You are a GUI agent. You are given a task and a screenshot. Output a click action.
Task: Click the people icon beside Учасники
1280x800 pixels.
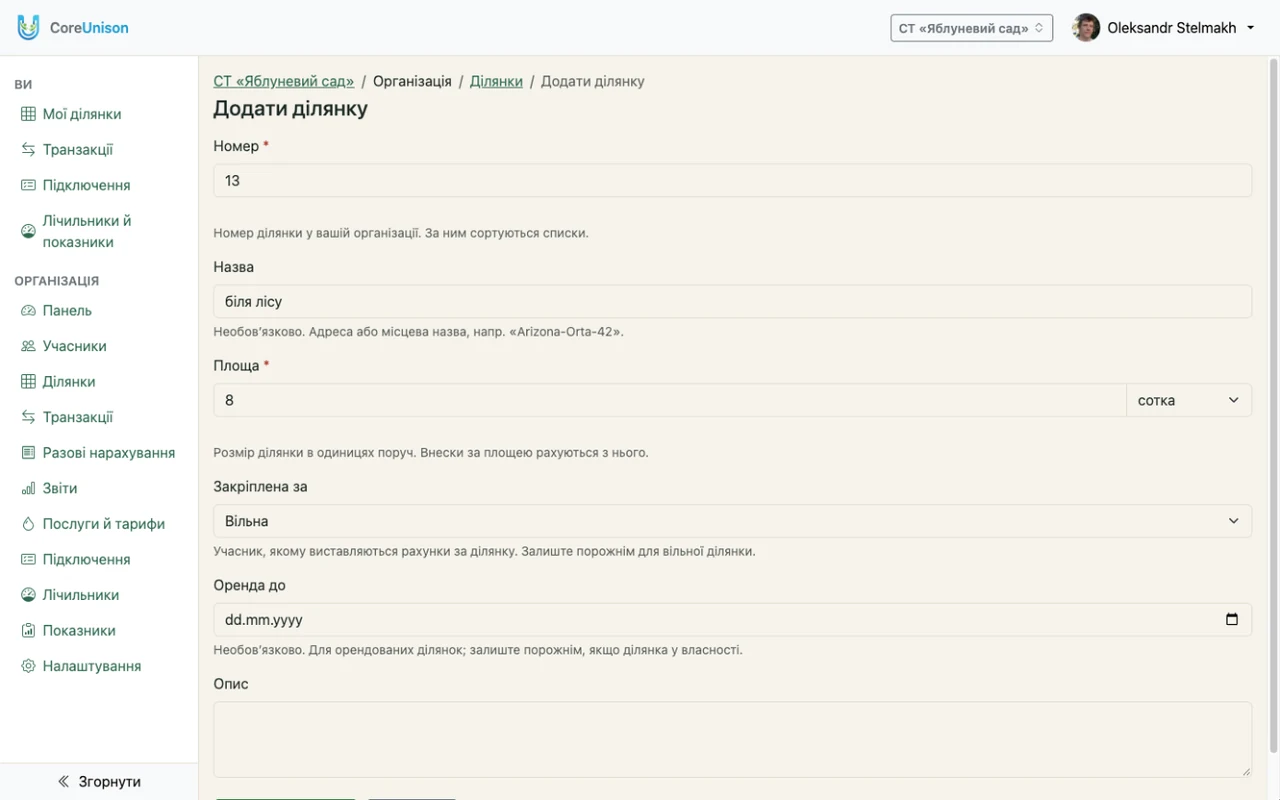coord(28,346)
